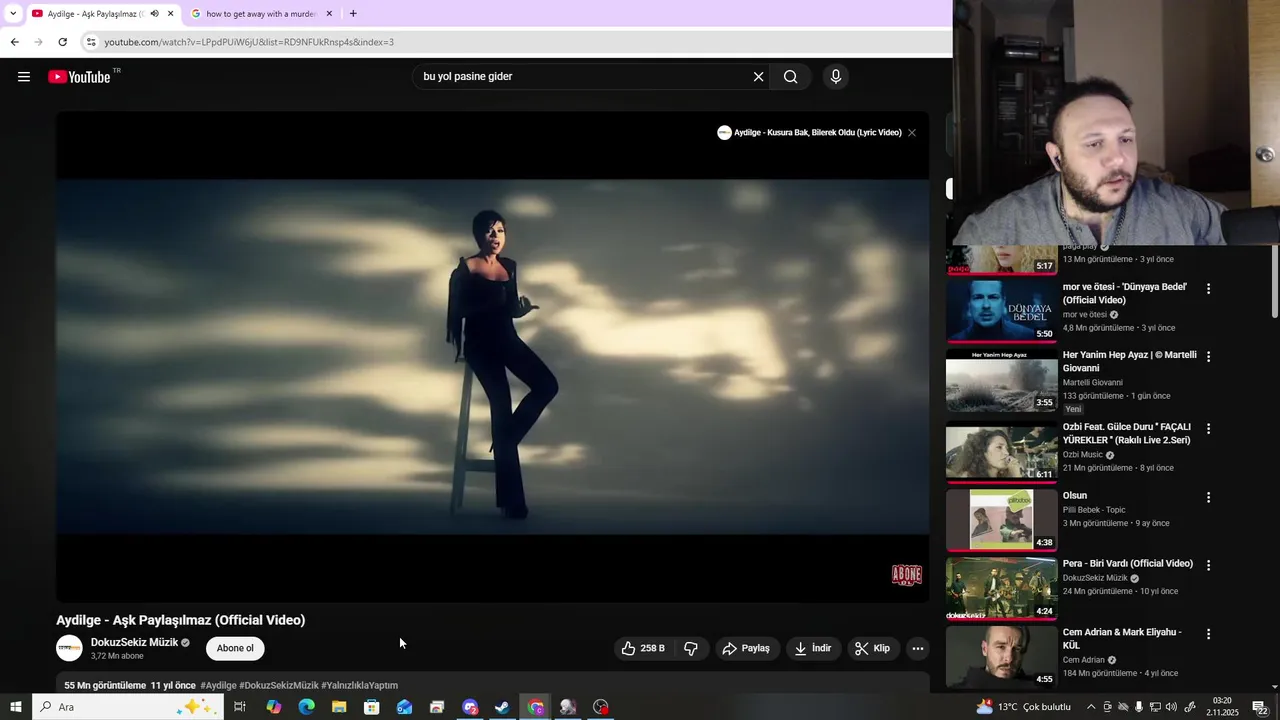Screen dimensions: 1280x720
Task: Open the Windows Start menu
Action: [15, 707]
